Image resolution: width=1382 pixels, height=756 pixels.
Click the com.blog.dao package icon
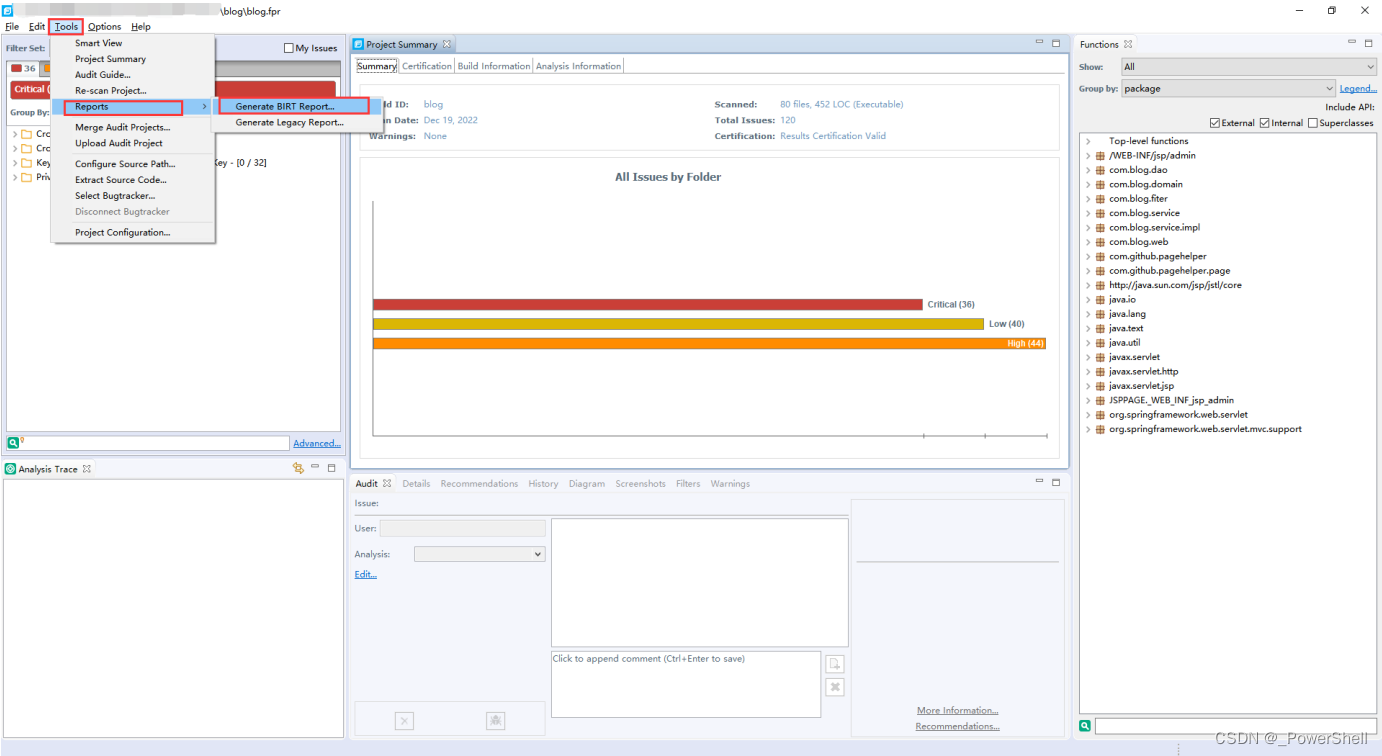click(1100, 170)
